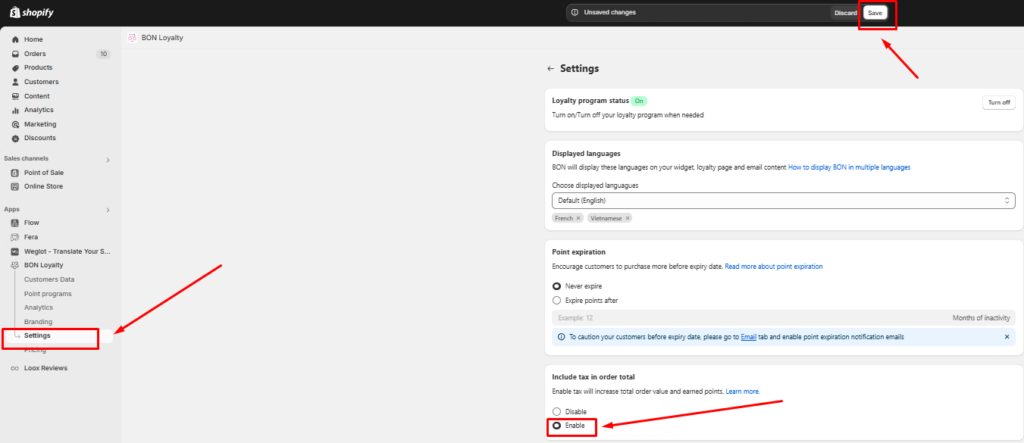Go to Marketing section
The height and width of the screenshot is (443, 1024).
click(40, 124)
